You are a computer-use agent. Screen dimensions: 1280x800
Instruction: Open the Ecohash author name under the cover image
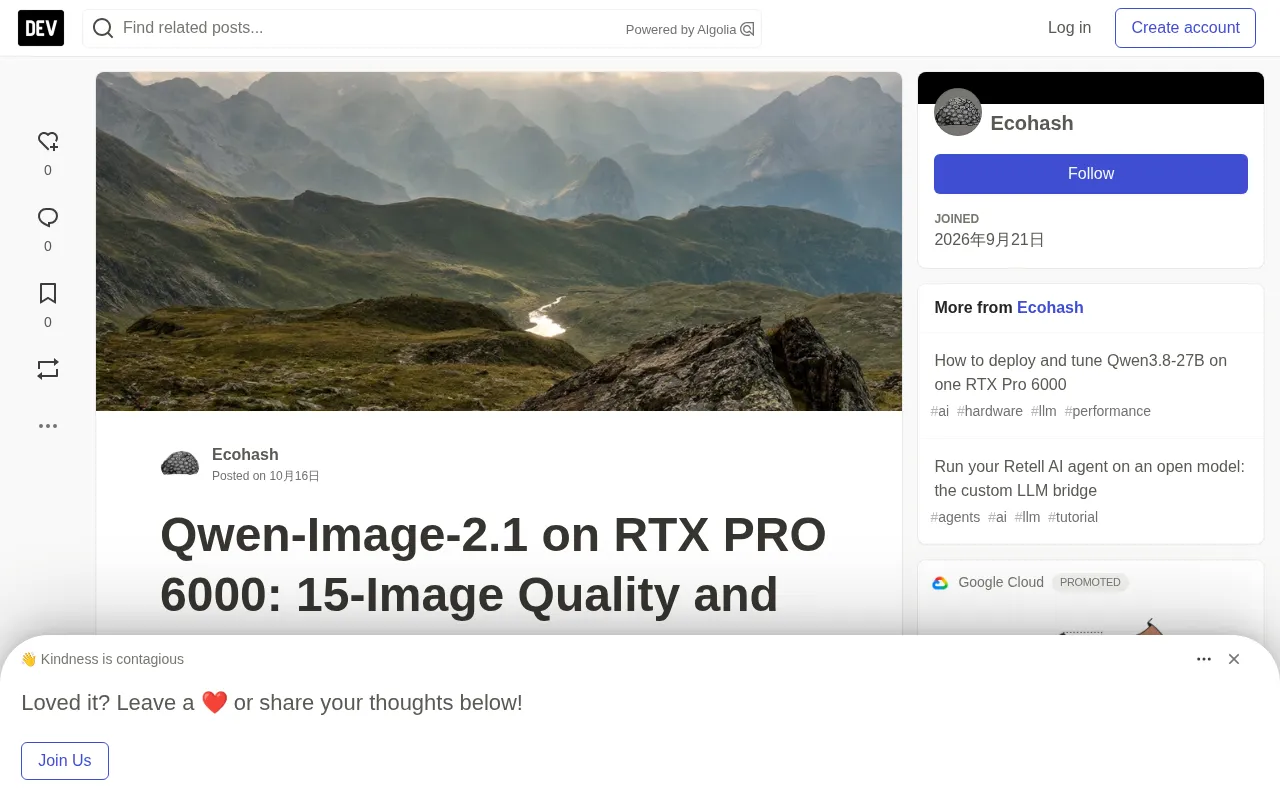tap(245, 454)
